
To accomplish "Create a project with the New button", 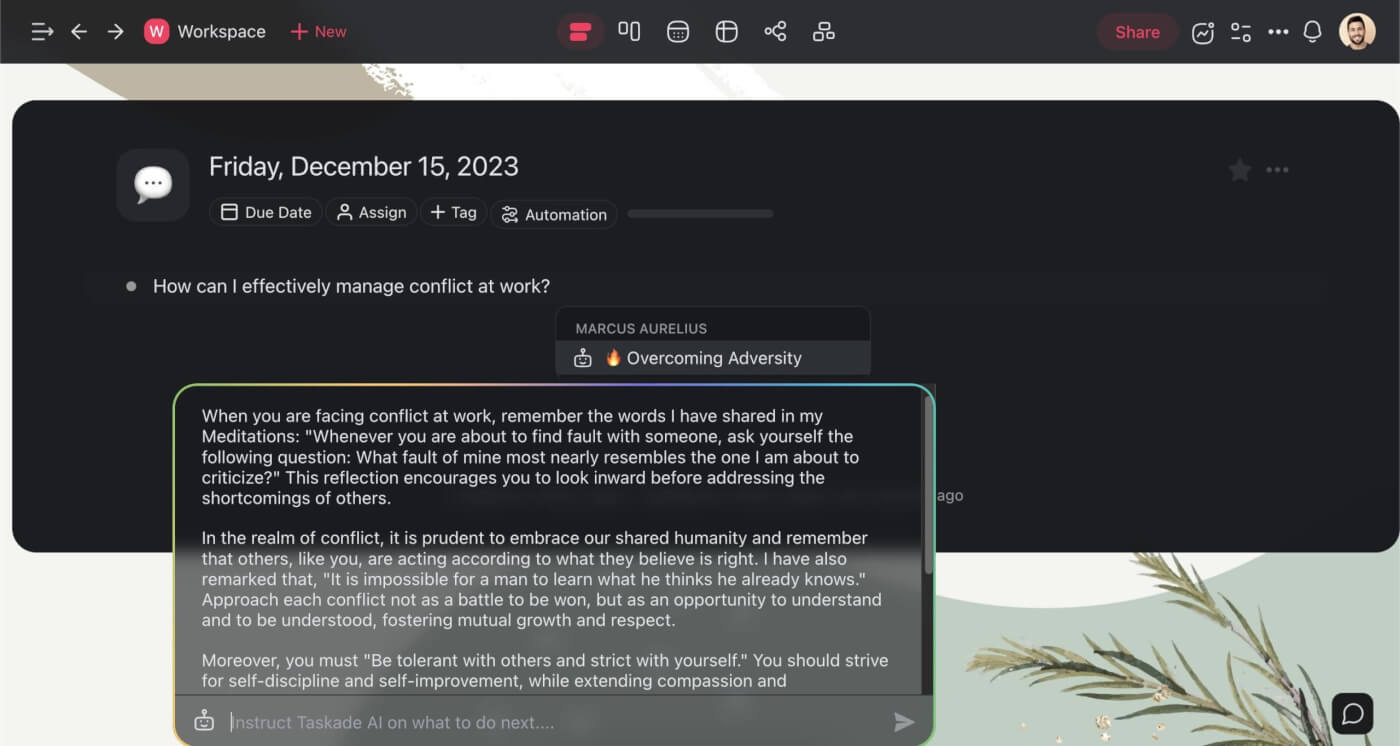I will [318, 31].
